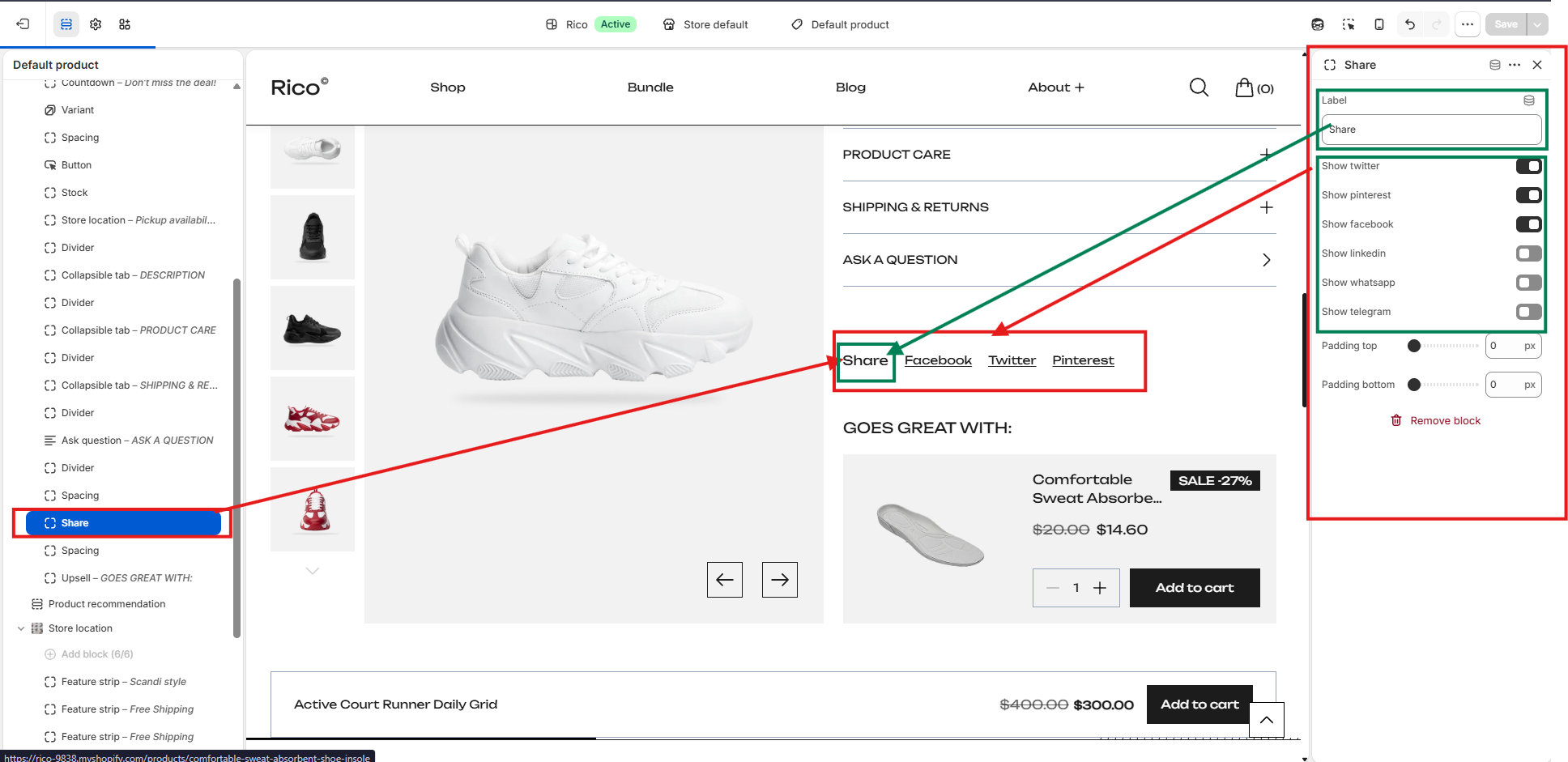
Task: Go to next product image arrow
Action: pos(780,580)
